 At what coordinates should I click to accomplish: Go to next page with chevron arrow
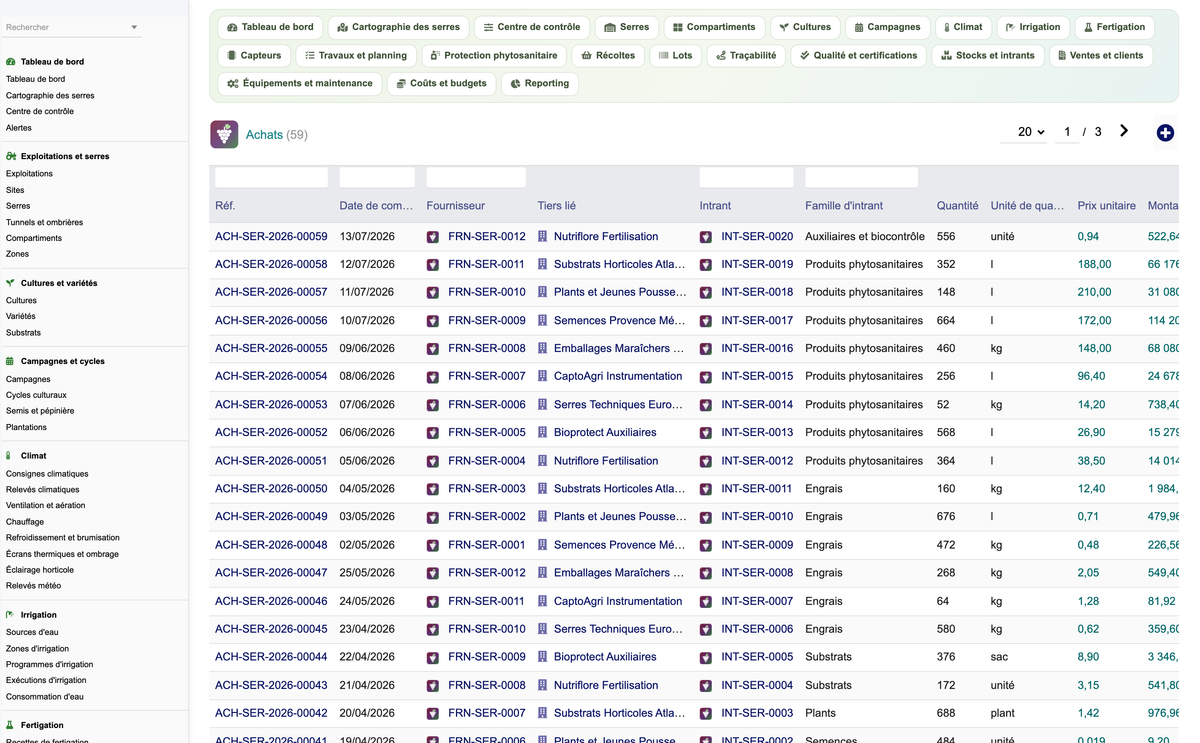(1124, 131)
